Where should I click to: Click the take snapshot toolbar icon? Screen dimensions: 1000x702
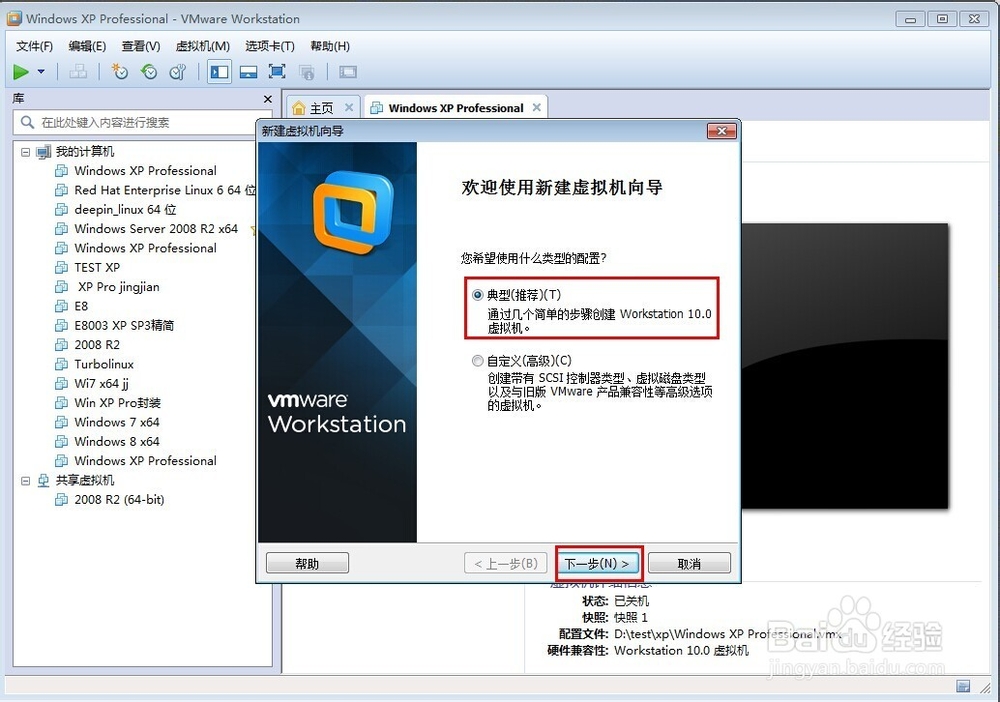point(120,72)
